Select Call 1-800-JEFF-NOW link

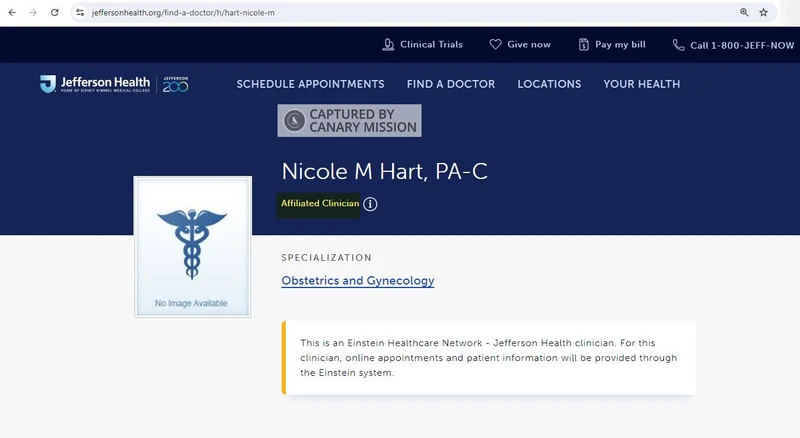click(742, 45)
